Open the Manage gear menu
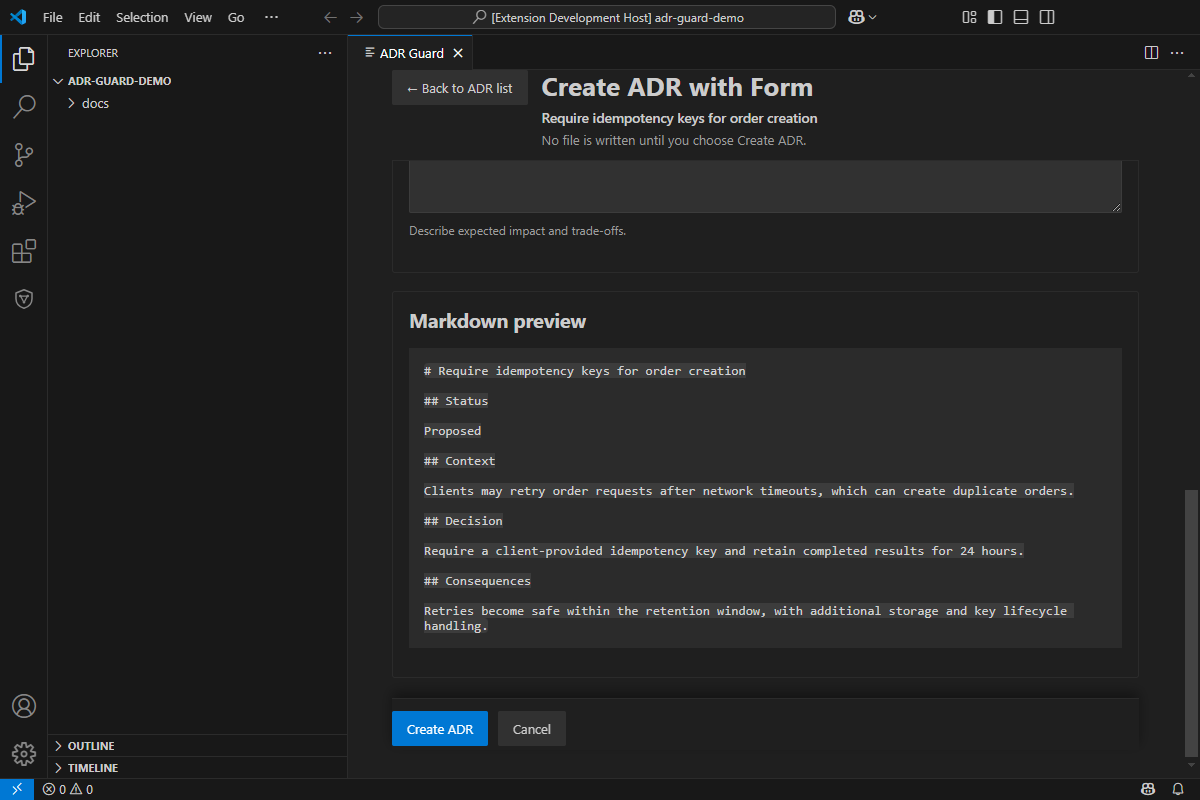Image resolution: width=1200 pixels, height=800 pixels. point(24,753)
